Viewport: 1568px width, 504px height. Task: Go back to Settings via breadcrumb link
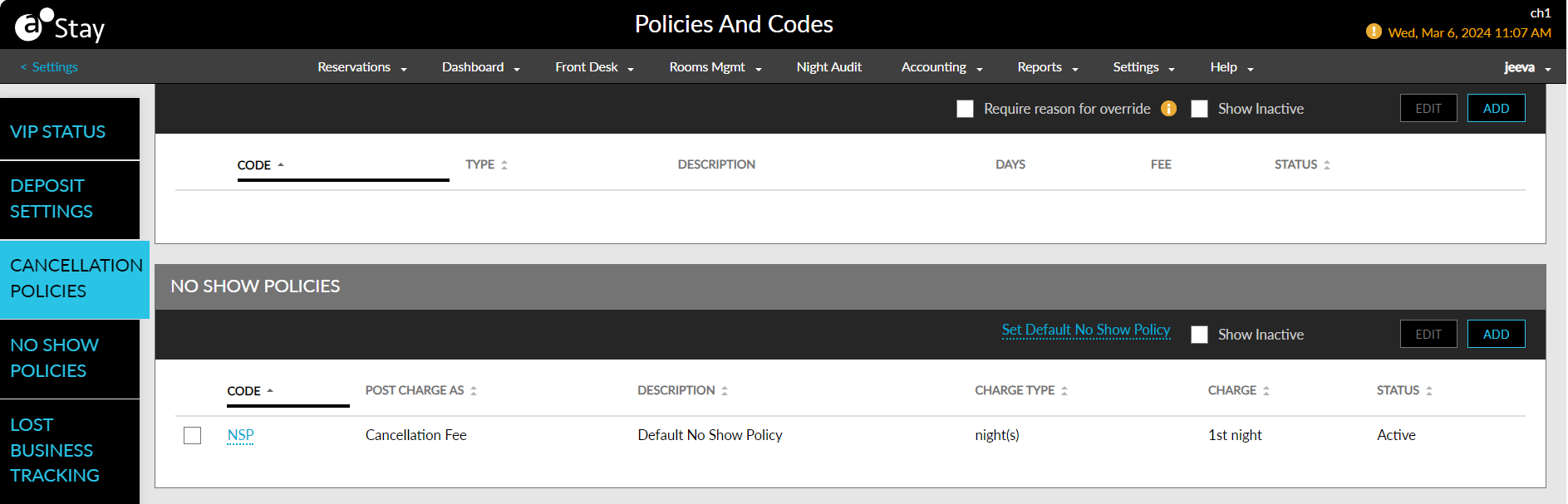click(x=49, y=67)
